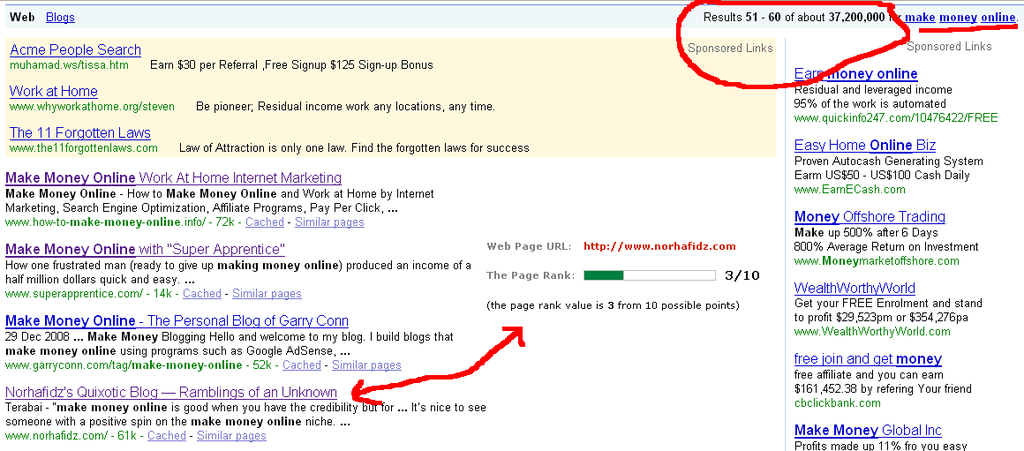Image resolution: width=1024 pixels, height=451 pixels.
Task: Open Cached link for norhafidz.com
Action: coord(167,436)
